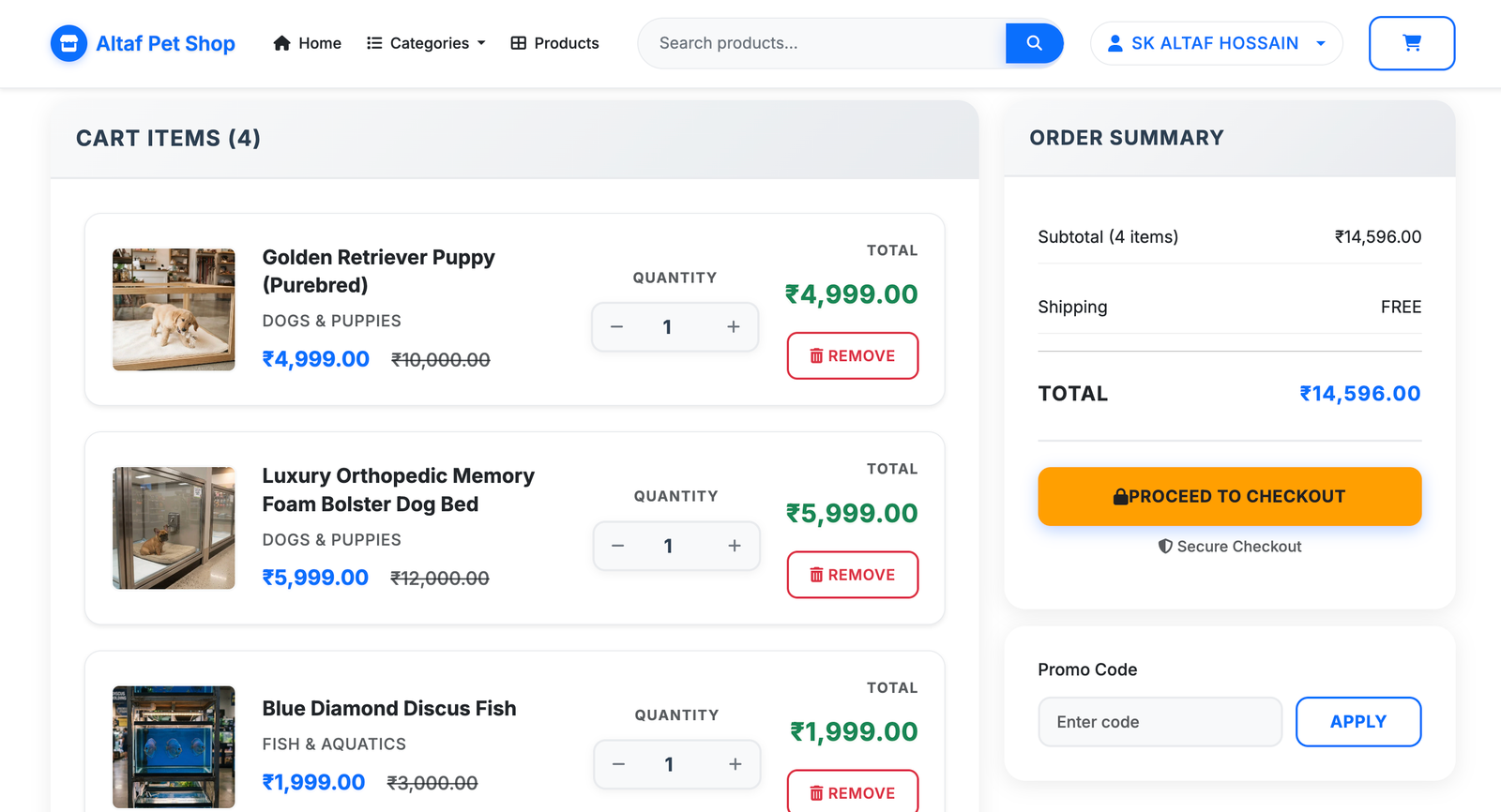Proceed to checkout
The width and height of the screenshot is (1501, 812).
coord(1230,496)
